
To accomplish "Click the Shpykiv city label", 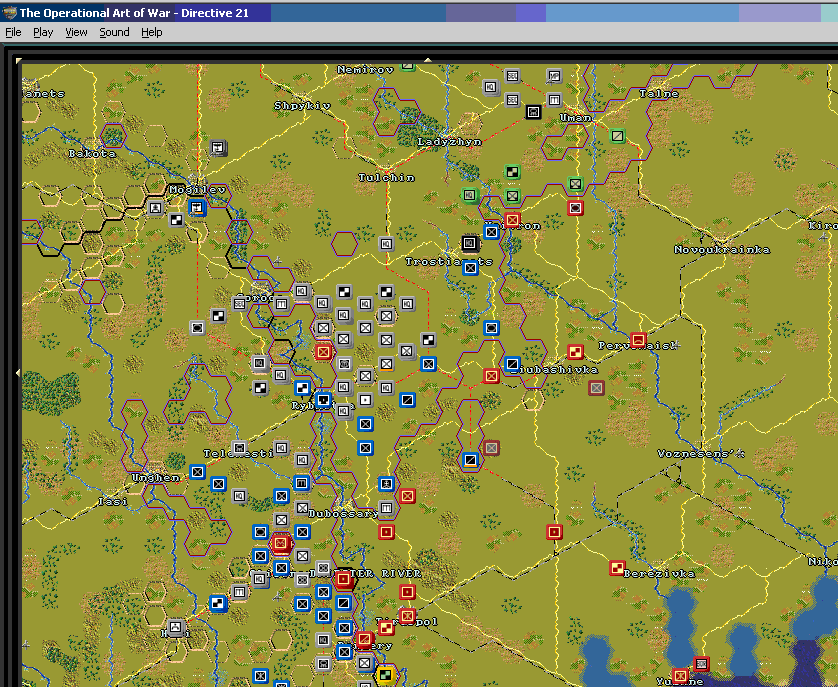I will [x=302, y=106].
